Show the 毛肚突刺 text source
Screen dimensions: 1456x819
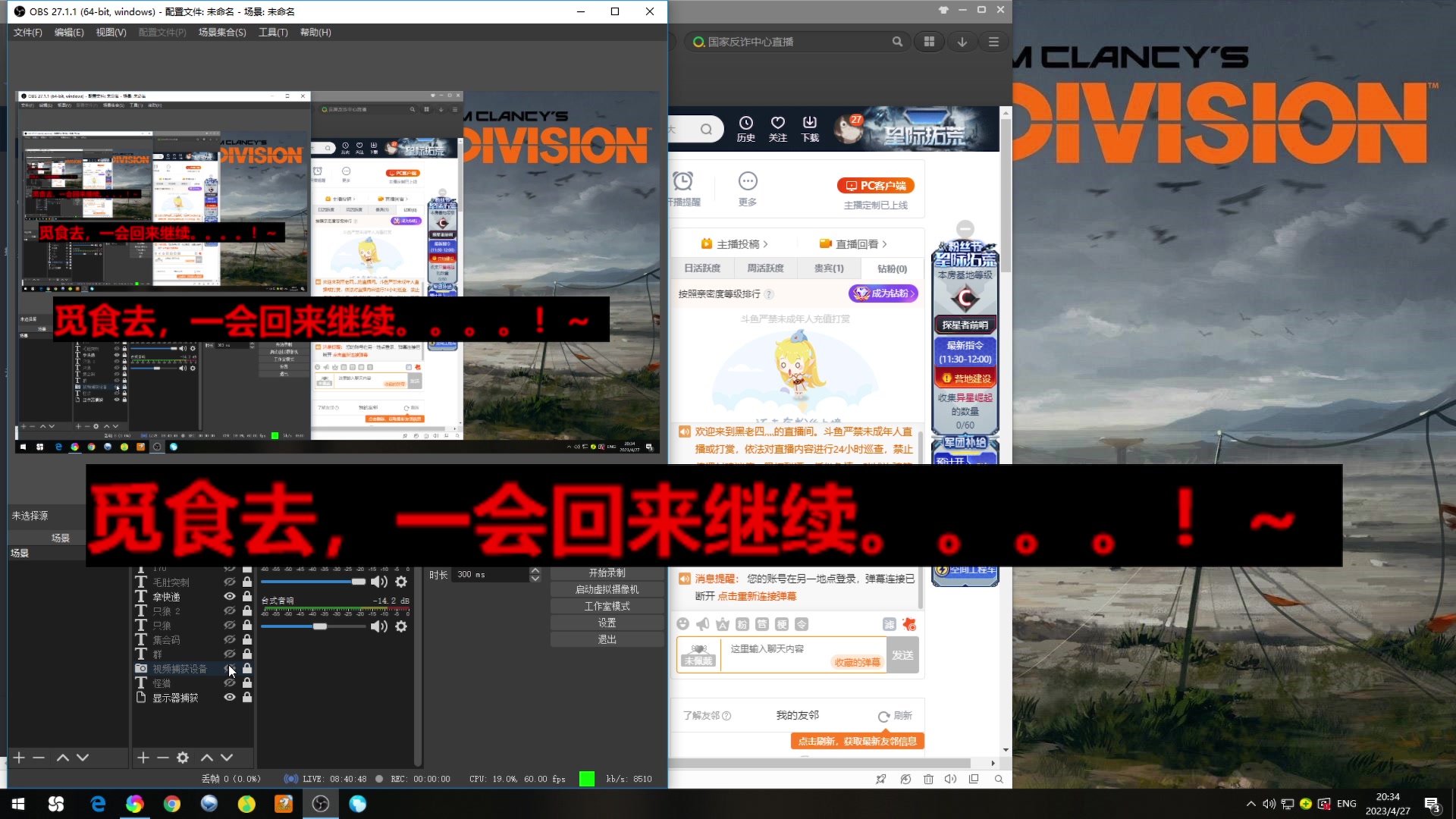click(x=229, y=582)
